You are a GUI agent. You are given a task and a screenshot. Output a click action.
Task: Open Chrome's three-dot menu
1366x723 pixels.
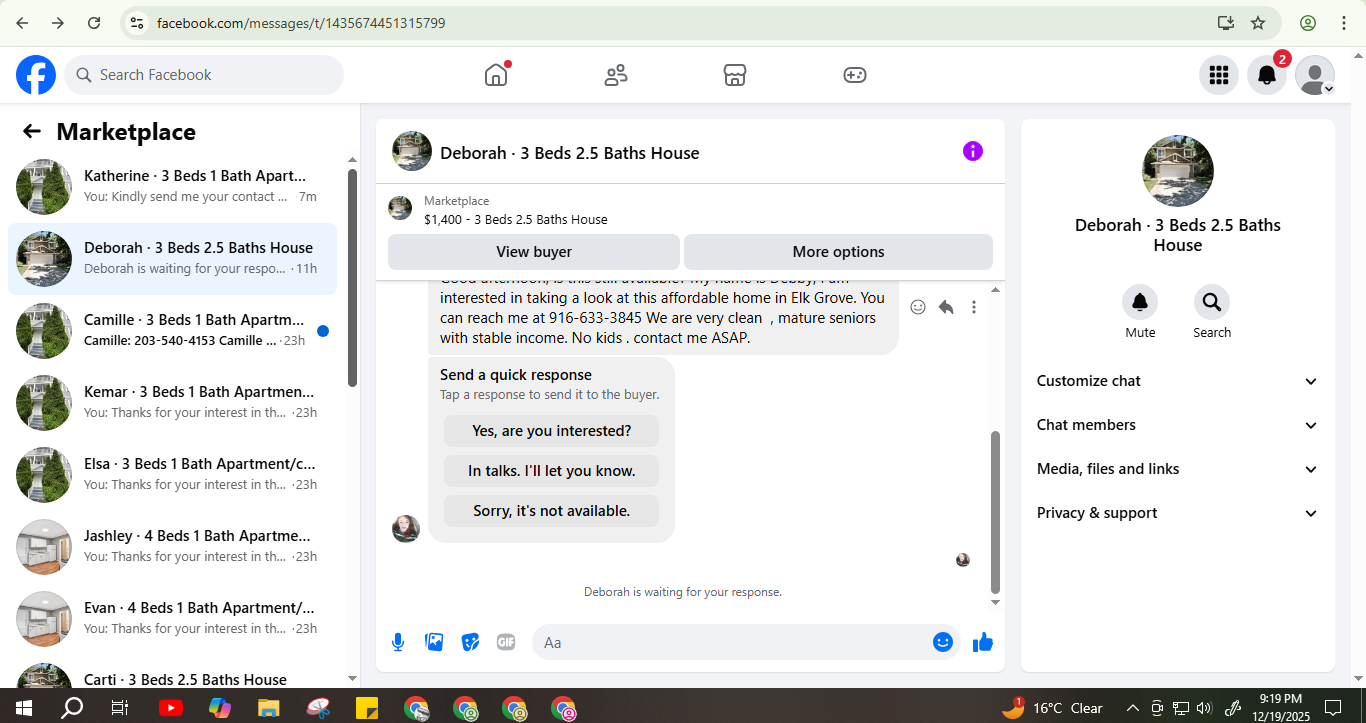point(1342,23)
